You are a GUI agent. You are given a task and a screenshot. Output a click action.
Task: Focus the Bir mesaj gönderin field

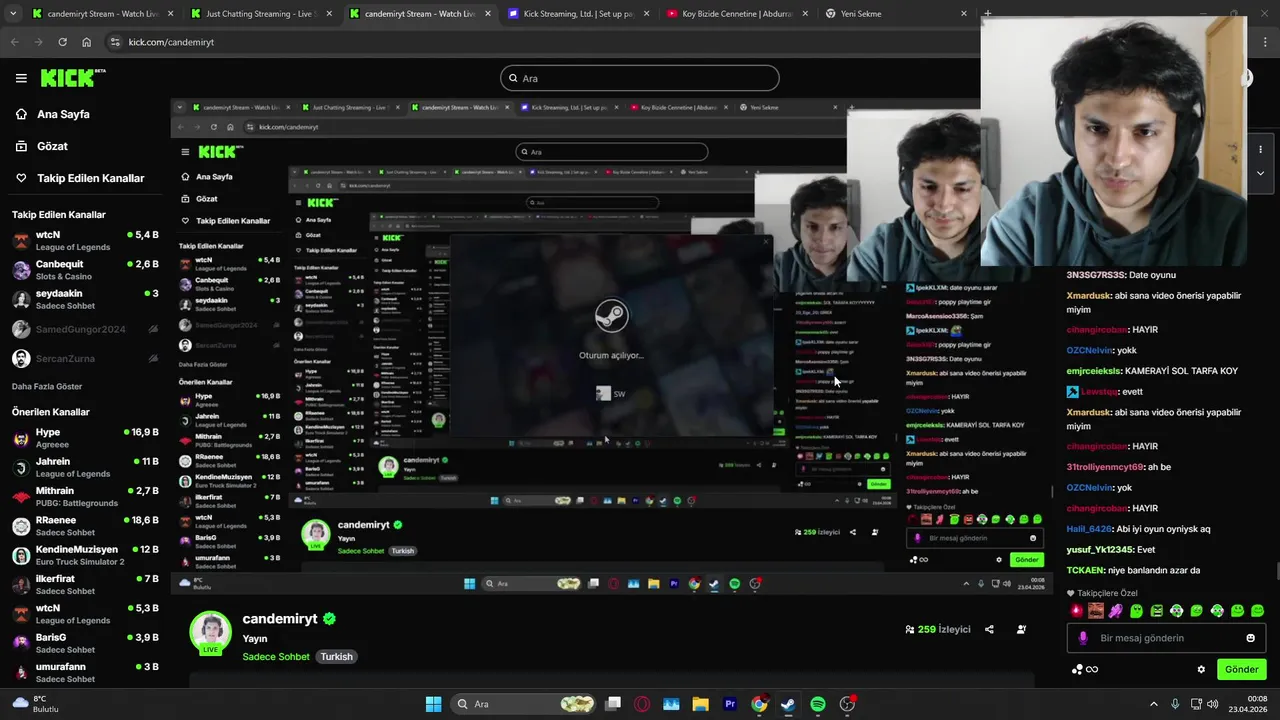[x=1165, y=638]
